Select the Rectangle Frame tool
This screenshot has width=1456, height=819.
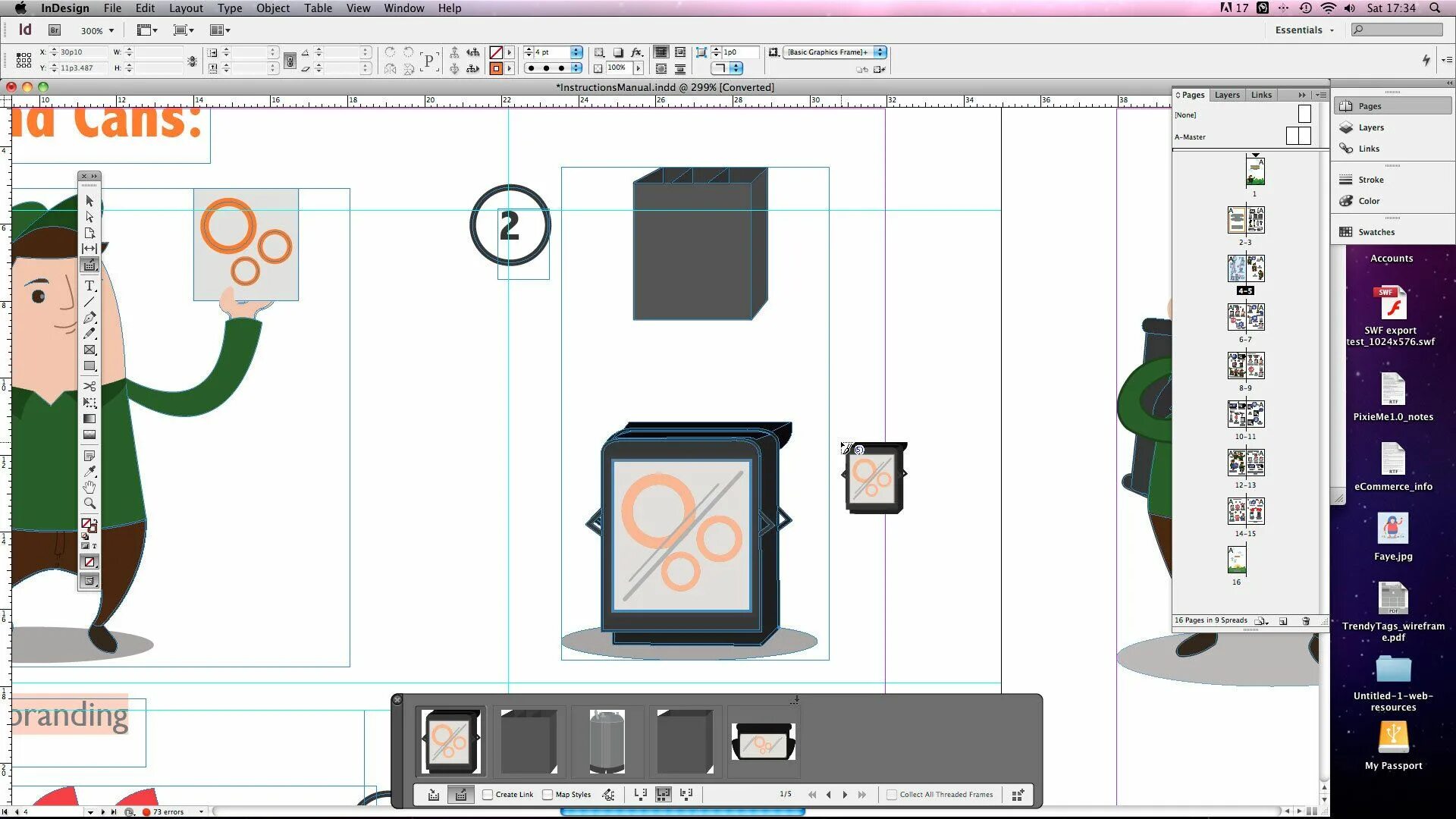point(89,350)
